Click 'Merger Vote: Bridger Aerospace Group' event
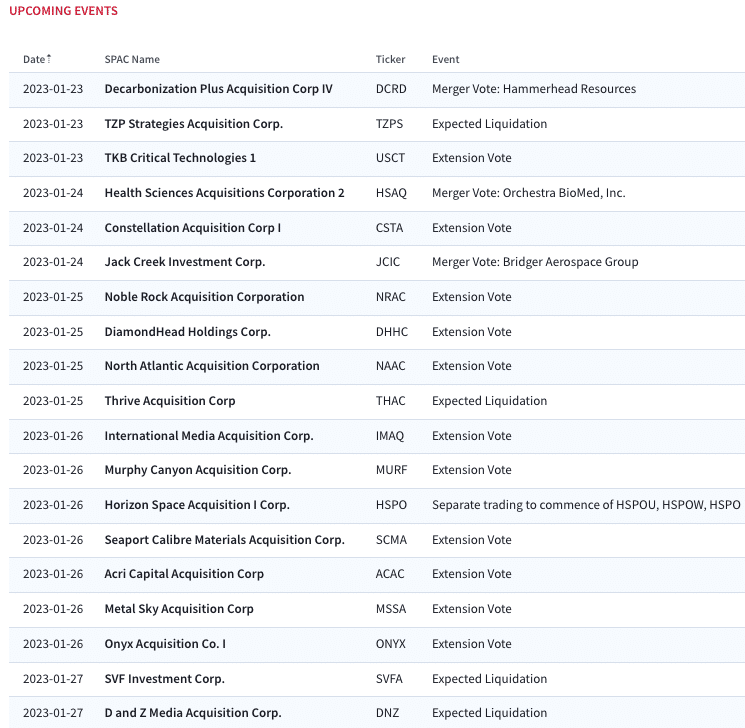 (x=535, y=262)
